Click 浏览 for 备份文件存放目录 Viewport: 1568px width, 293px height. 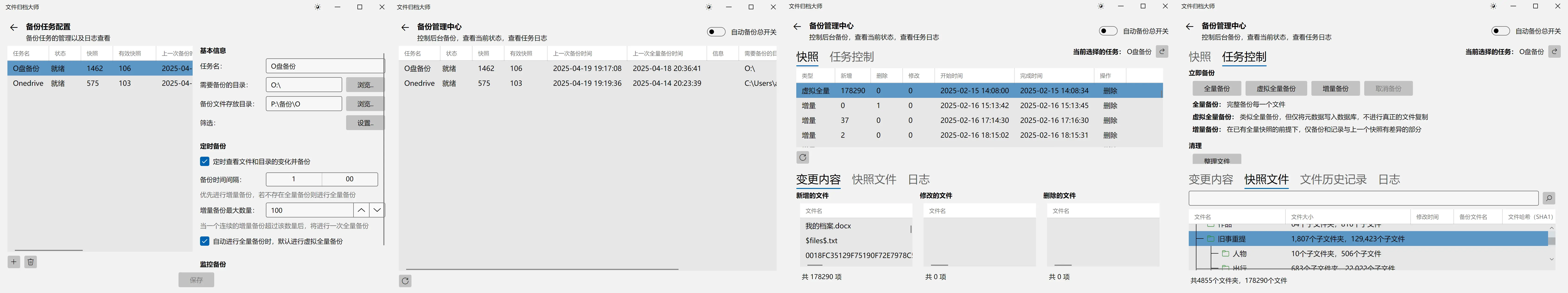365,104
